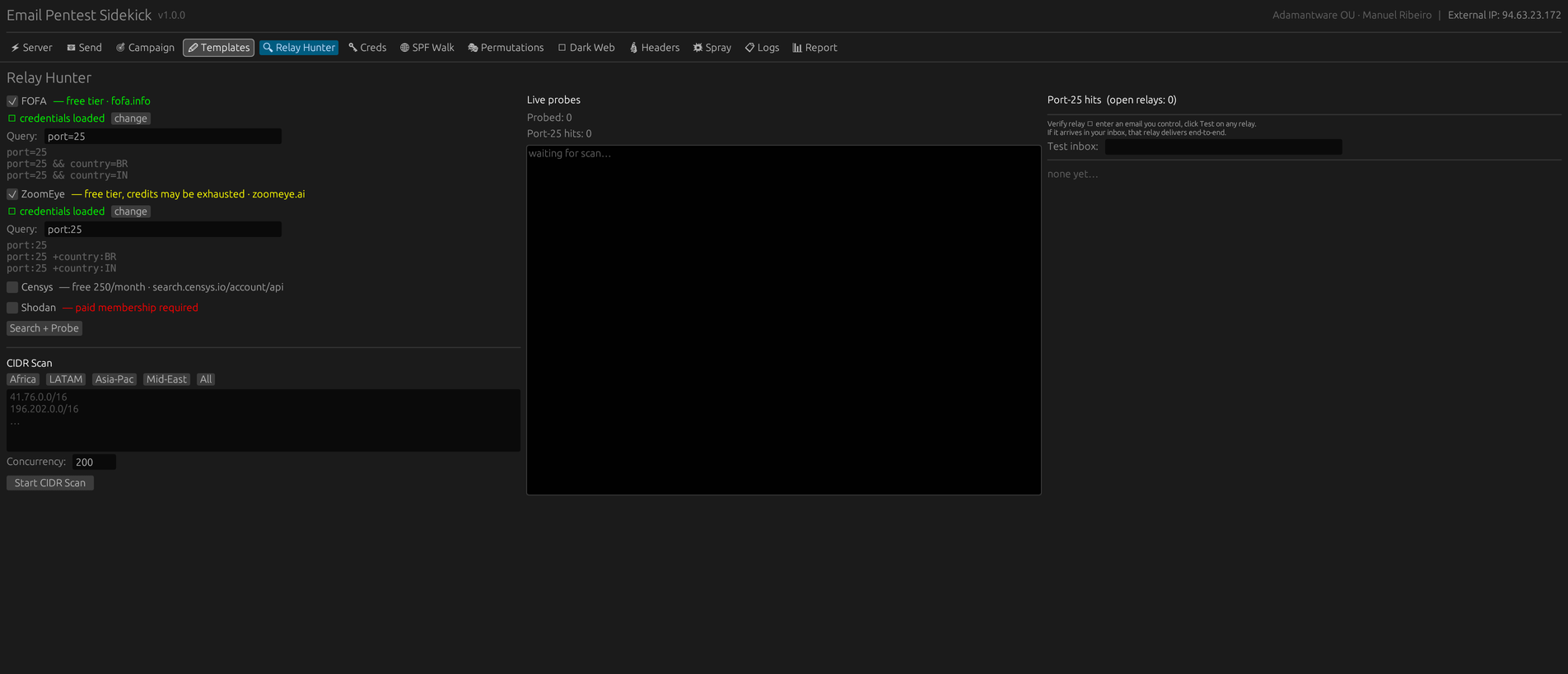The height and width of the screenshot is (674, 1568).
Task: Open the Permutations tab
Action: coord(506,48)
